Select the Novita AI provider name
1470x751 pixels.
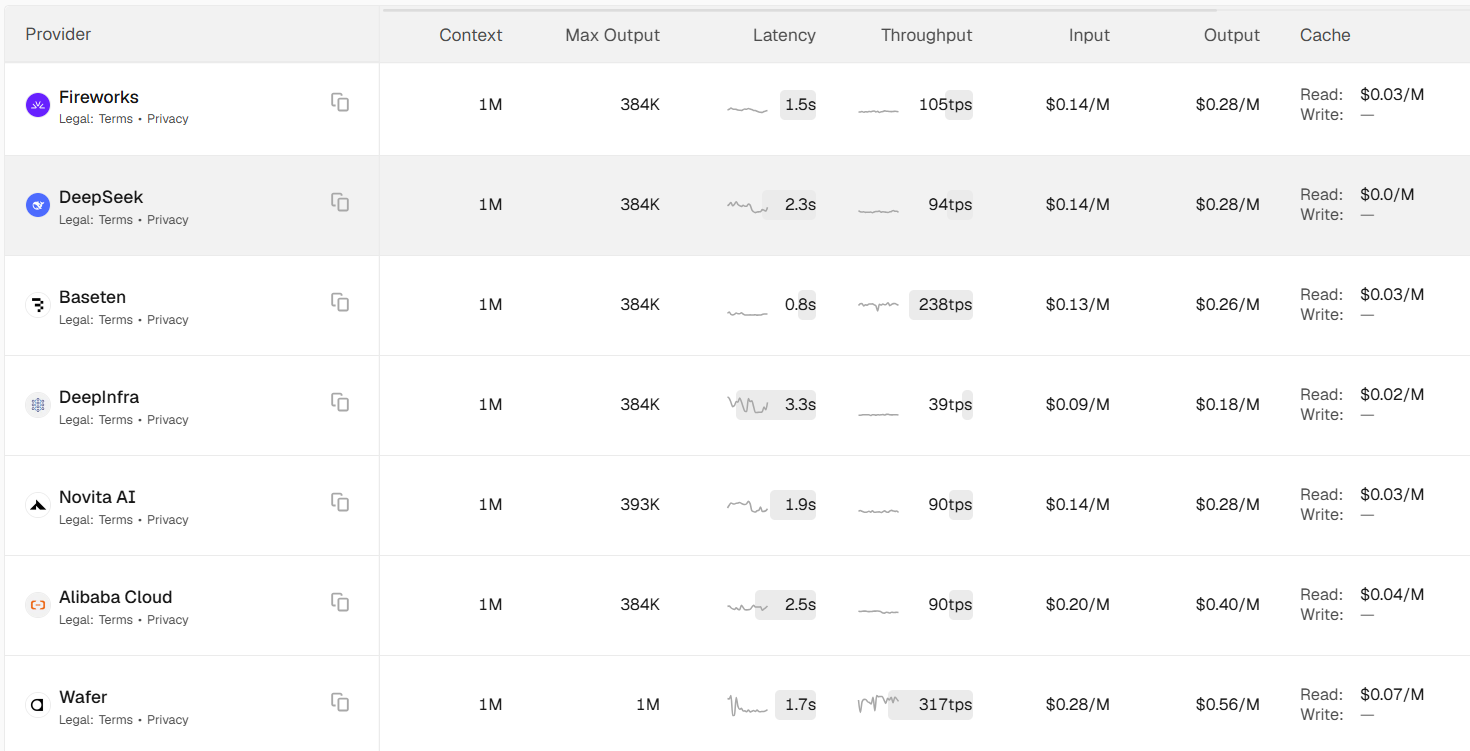pos(97,497)
